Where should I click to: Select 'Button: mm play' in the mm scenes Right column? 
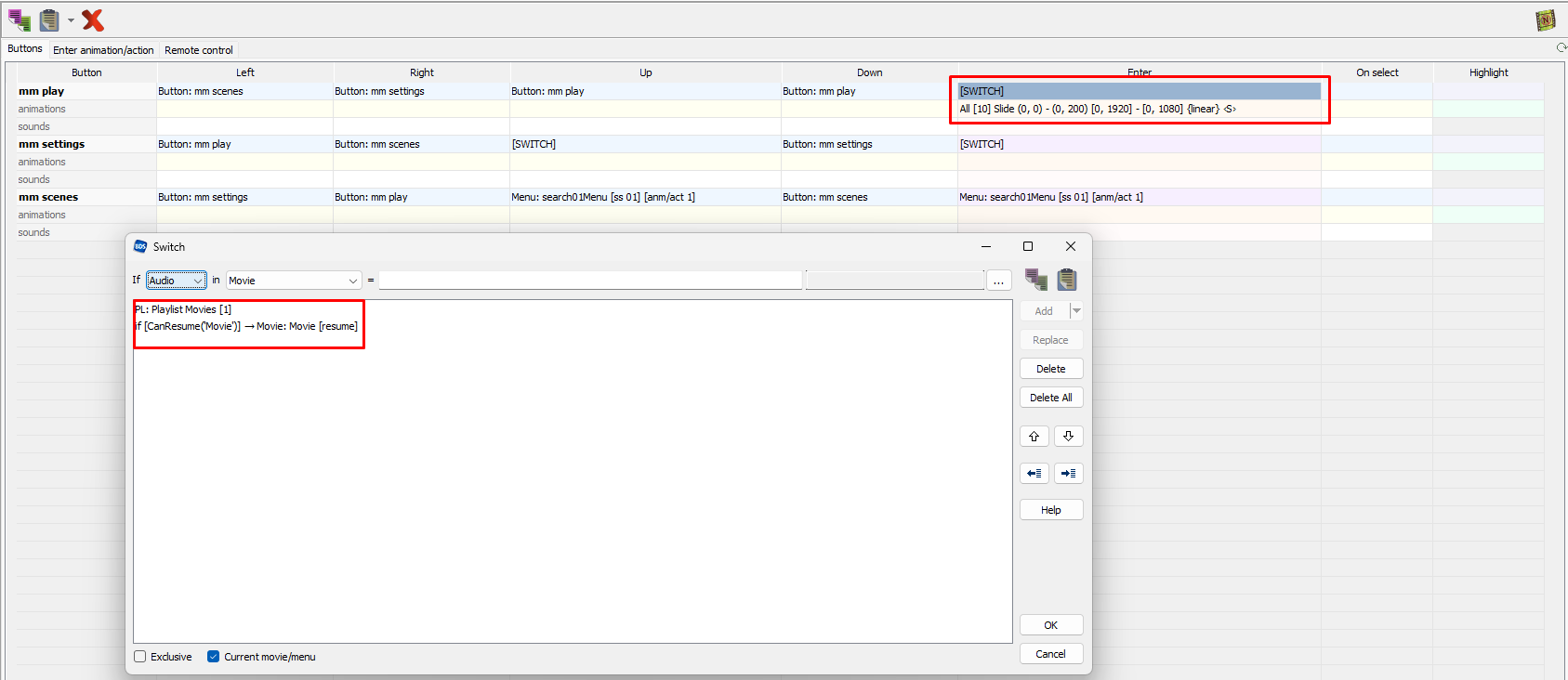click(422, 197)
